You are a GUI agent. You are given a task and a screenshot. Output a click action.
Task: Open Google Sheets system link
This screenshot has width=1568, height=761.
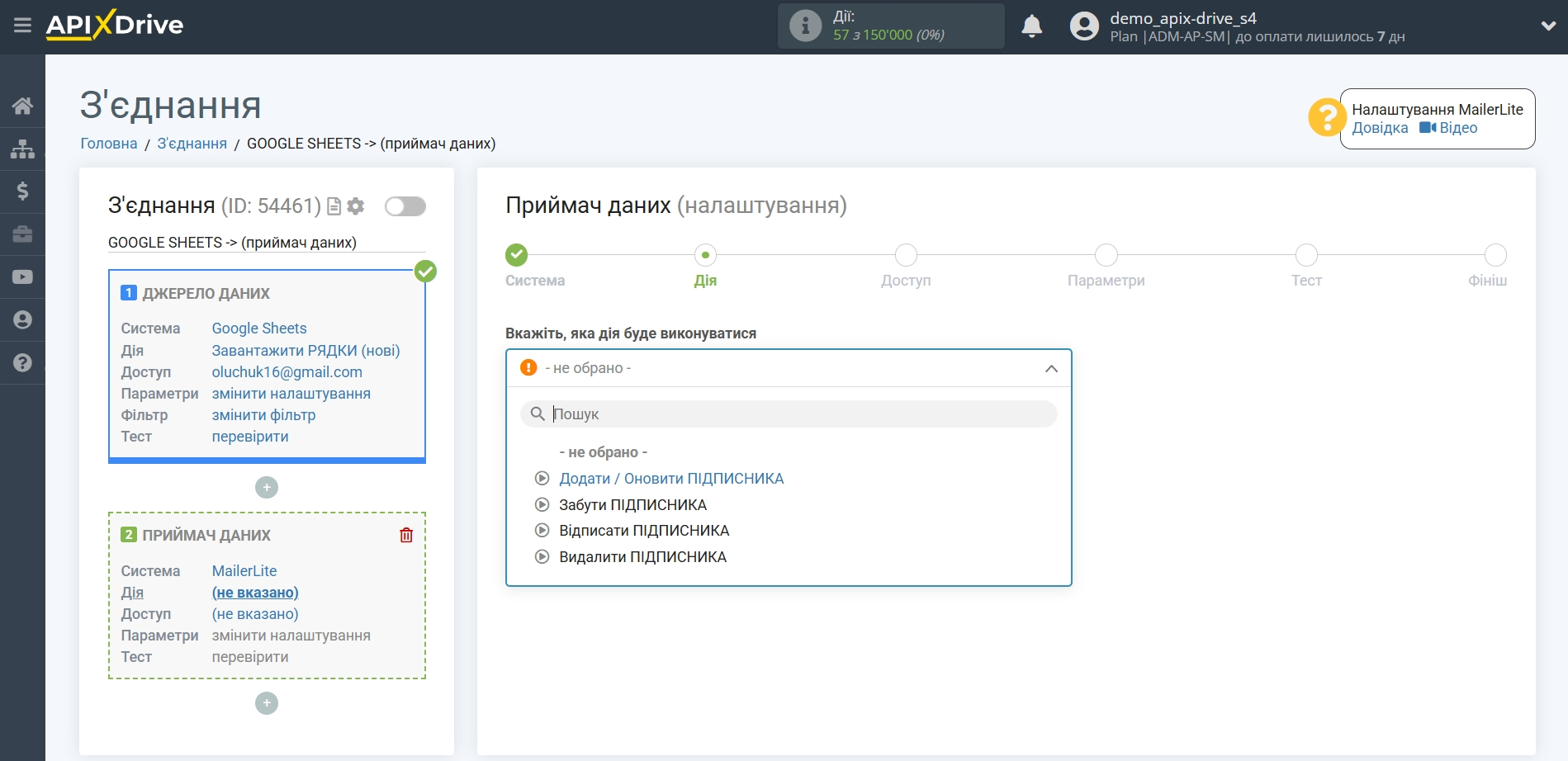point(259,329)
